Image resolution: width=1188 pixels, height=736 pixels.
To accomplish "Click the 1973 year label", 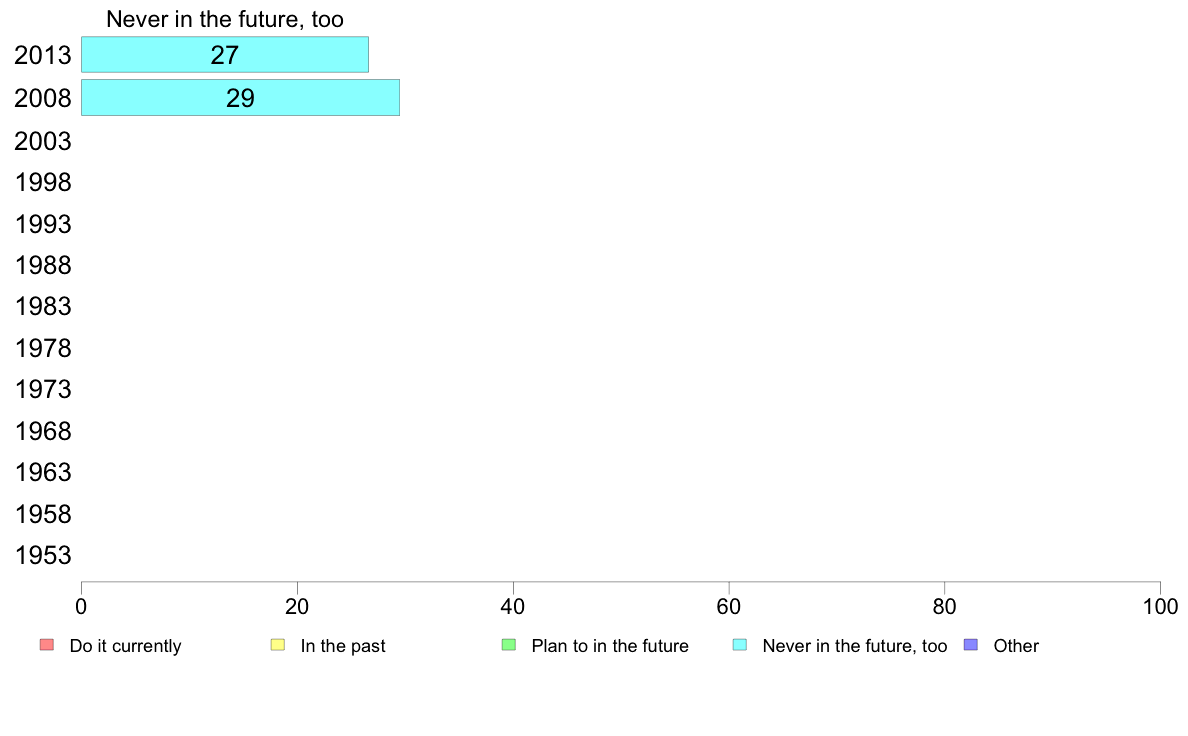I will [43, 390].
